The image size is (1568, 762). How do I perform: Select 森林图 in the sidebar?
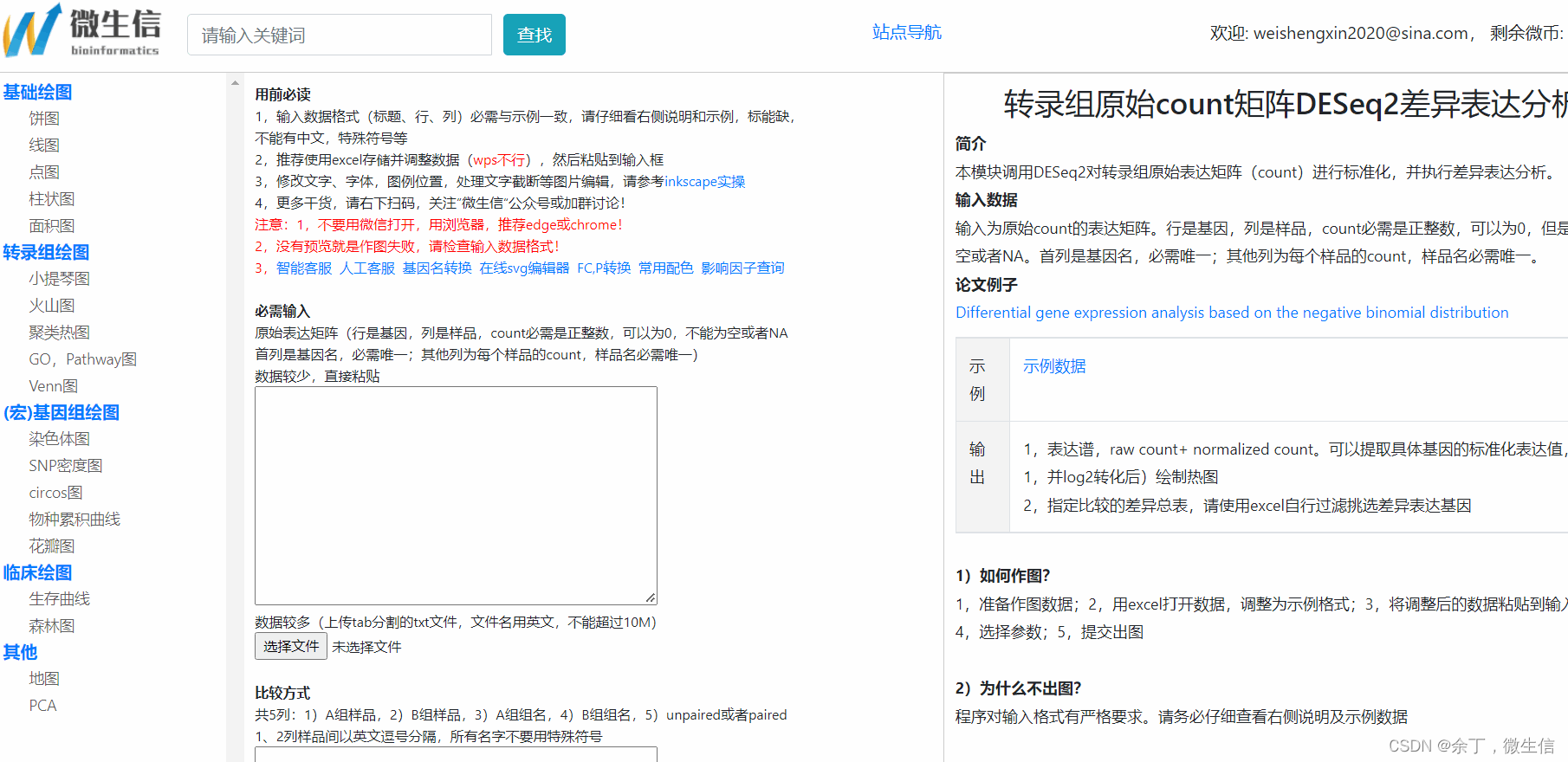pos(52,626)
